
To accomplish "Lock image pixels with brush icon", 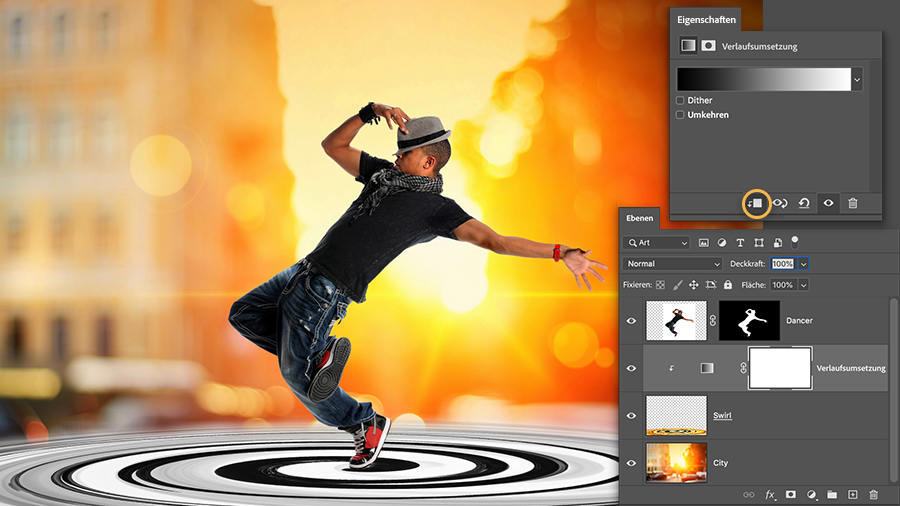I will pos(677,285).
